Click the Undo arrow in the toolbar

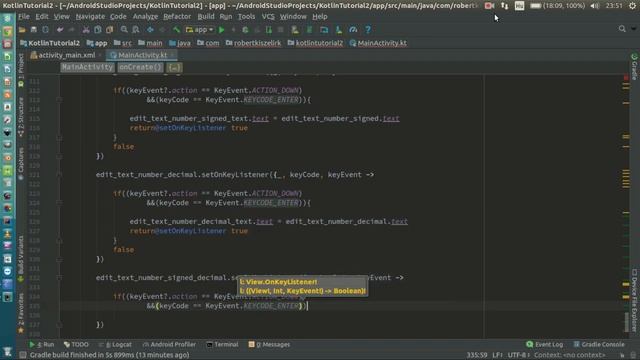(x=60, y=29)
